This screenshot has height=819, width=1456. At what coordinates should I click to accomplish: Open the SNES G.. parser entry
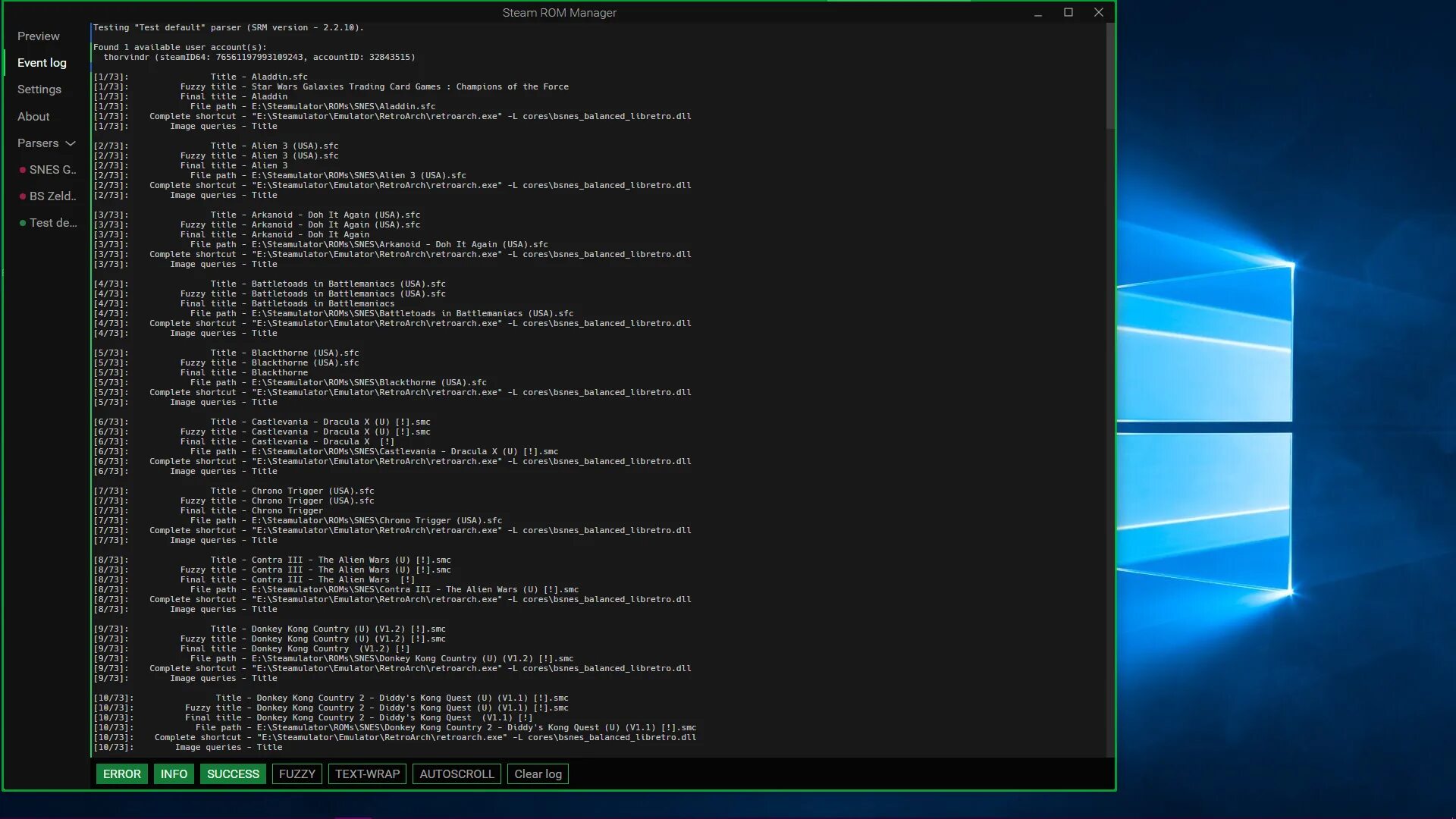[x=52, y=169]
